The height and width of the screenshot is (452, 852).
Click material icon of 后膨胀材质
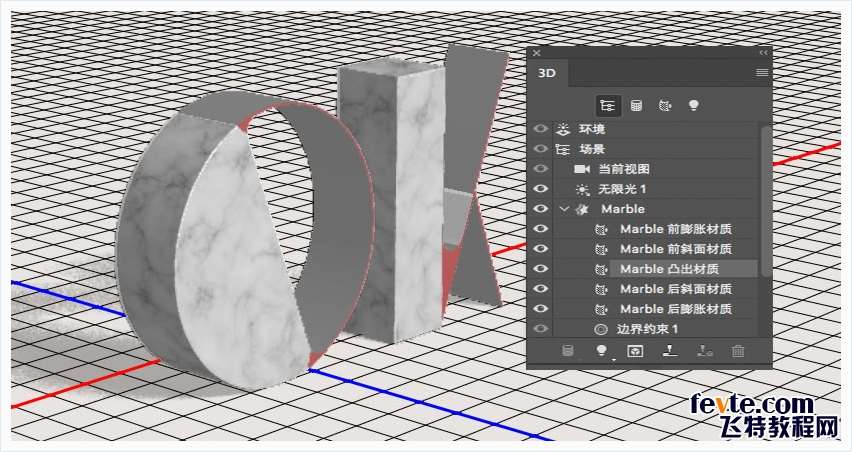tap(601, 309)
